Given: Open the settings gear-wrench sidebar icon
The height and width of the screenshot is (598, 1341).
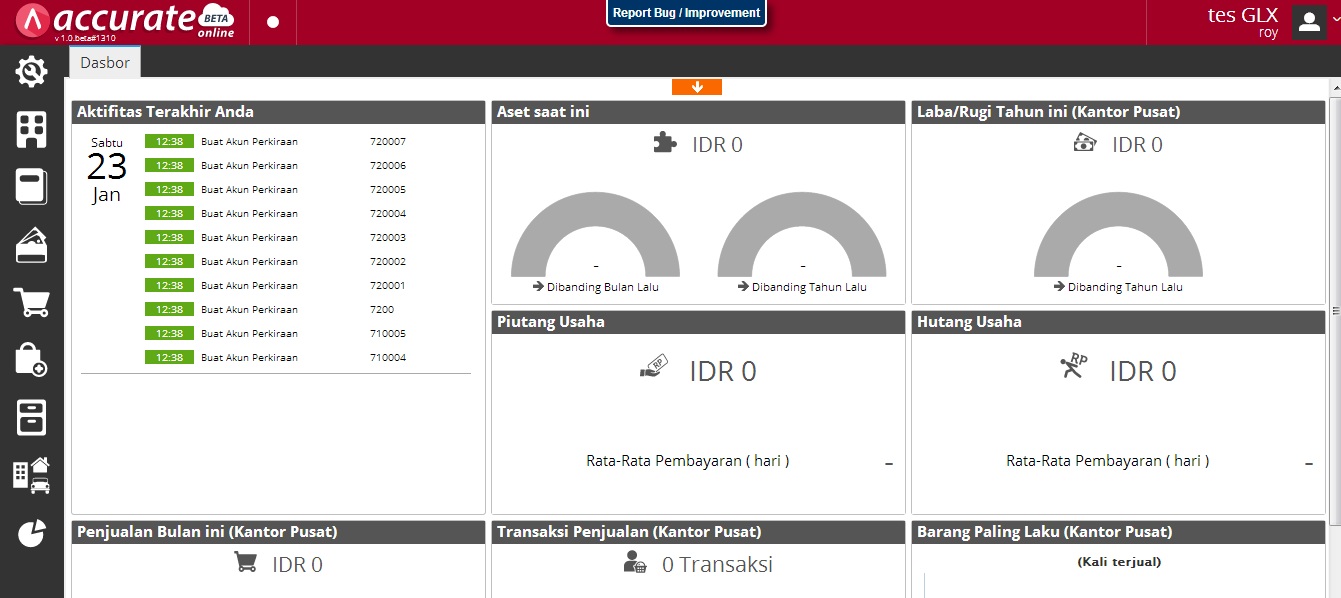Looking at the screenshot, I should click(x=32, y=71).
